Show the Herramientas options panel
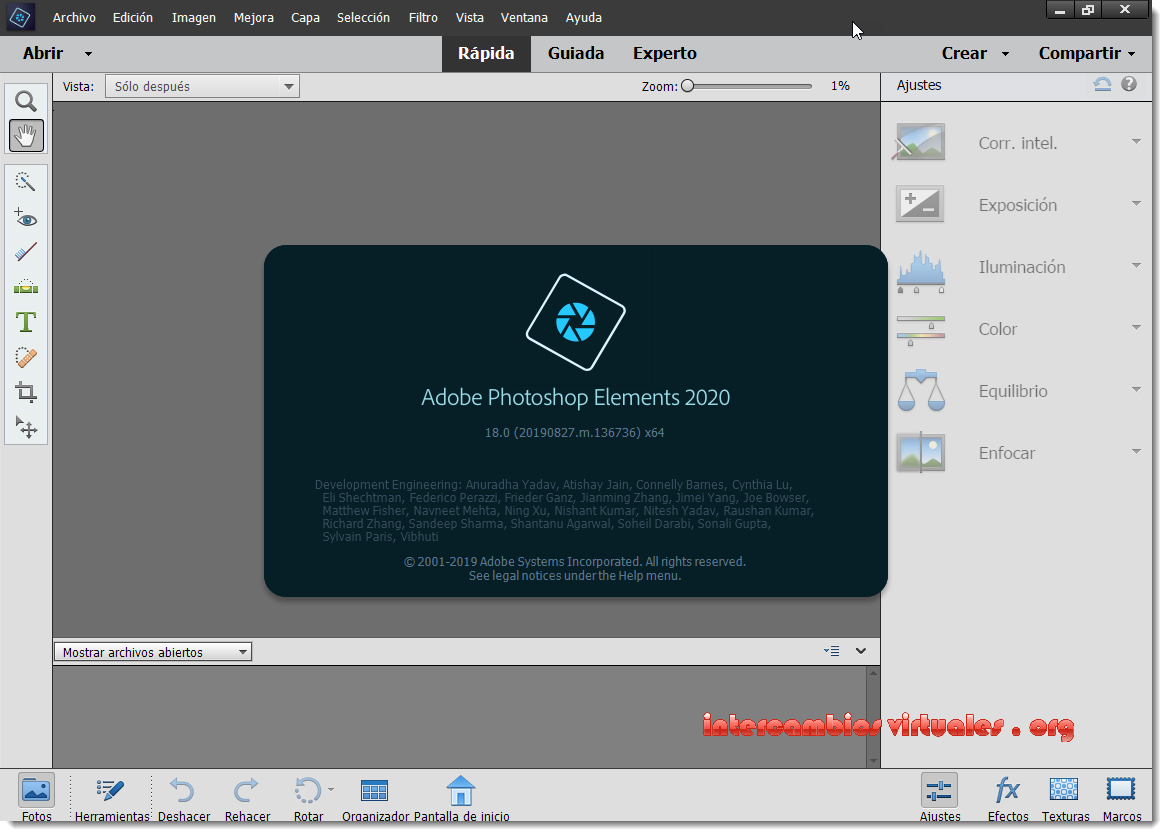The width and height of the screenshot is (1167, 836). coord(112,797)
